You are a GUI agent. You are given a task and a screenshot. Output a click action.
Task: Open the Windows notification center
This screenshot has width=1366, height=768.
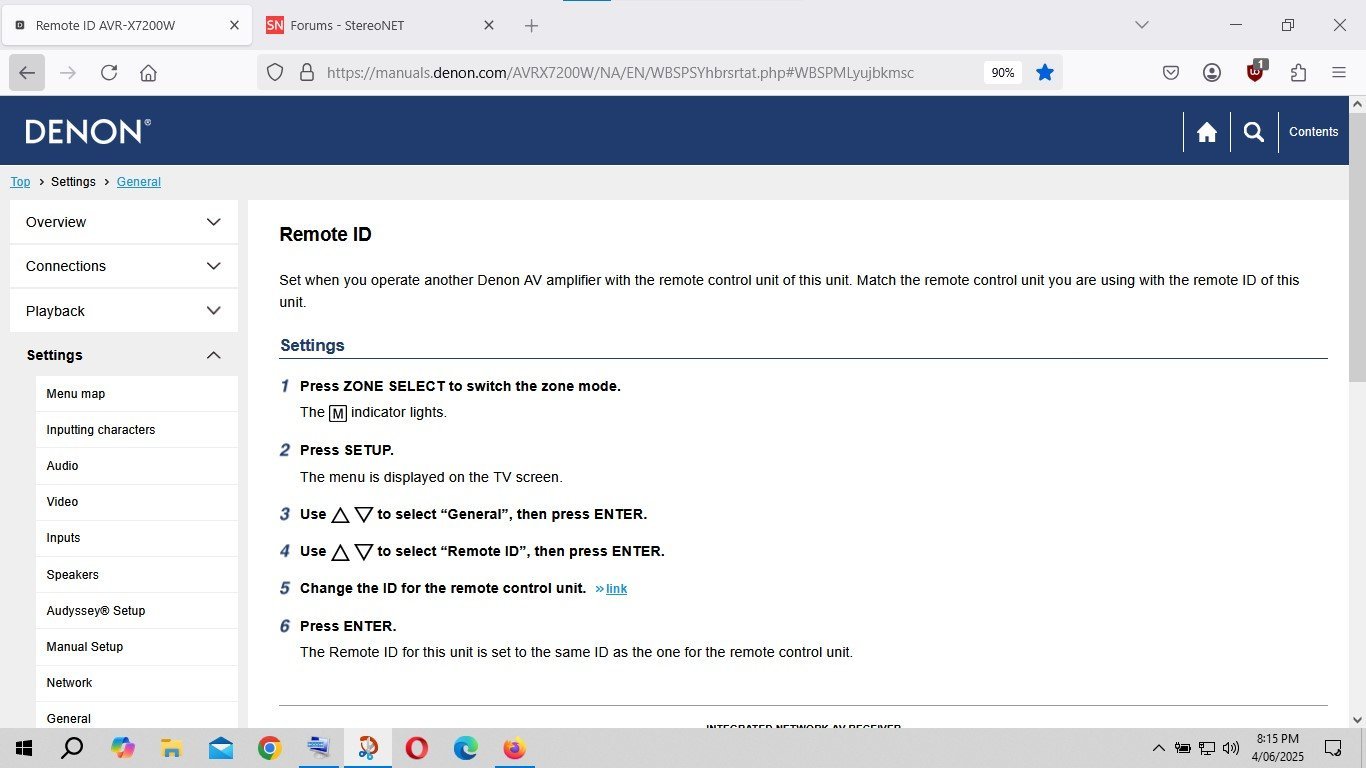coord(1333,748)
